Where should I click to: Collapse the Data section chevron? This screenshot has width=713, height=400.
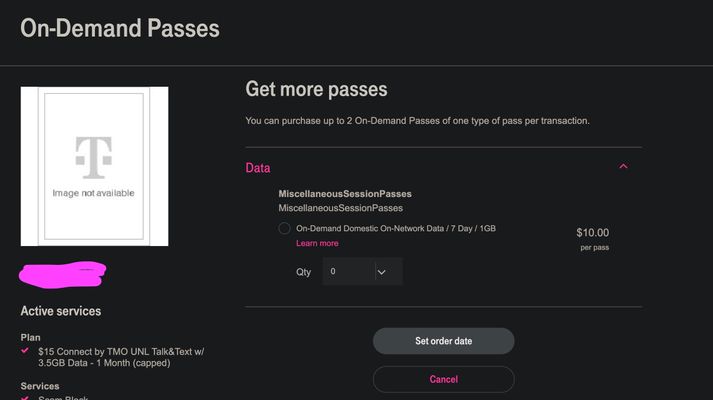pos(623,166)
